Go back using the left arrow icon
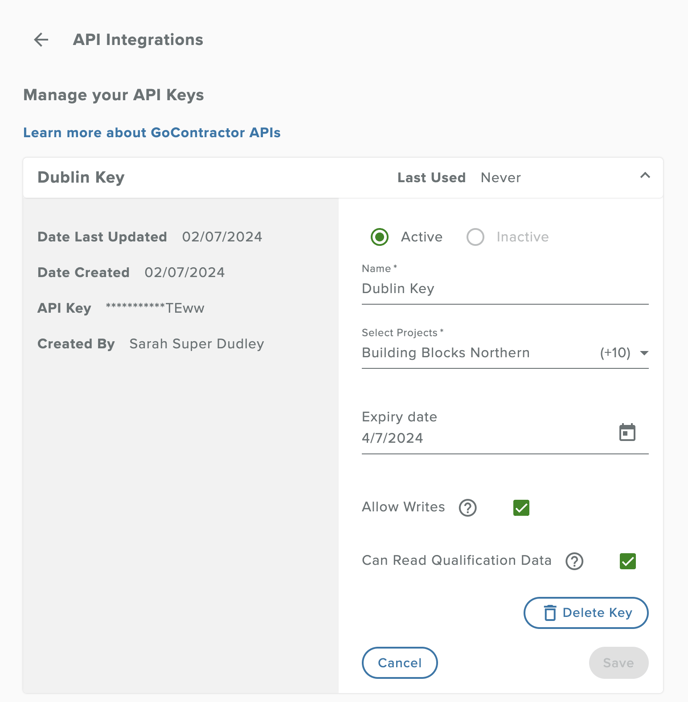688x702 pixels. (x=41, y=39)
